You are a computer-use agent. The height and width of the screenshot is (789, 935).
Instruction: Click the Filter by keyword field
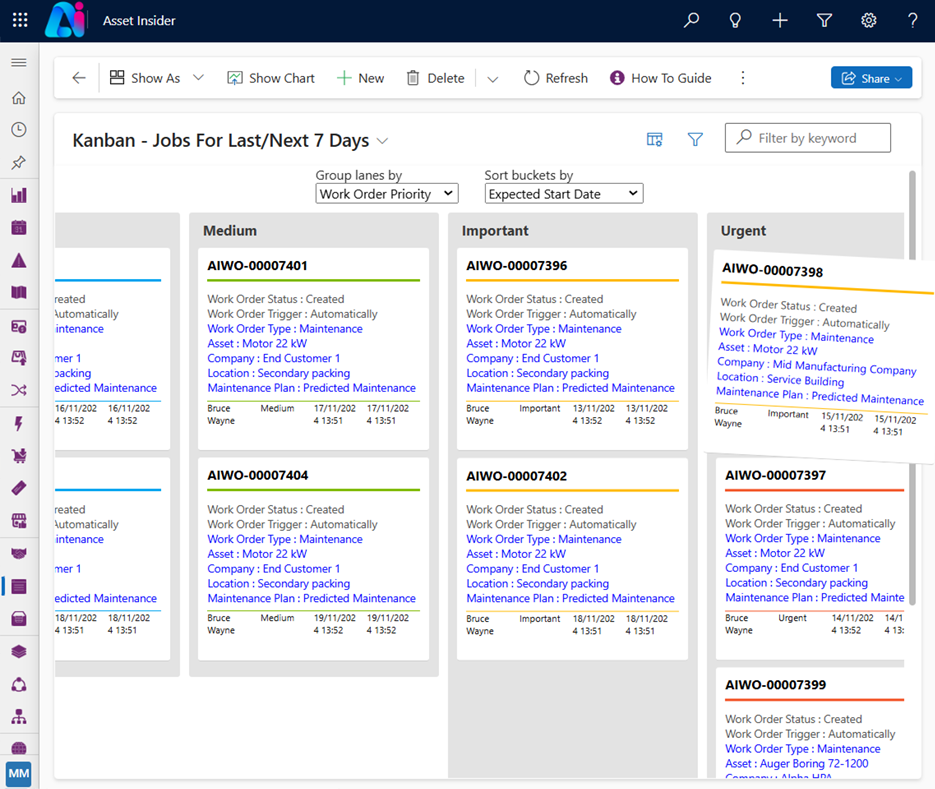(808, 138)
